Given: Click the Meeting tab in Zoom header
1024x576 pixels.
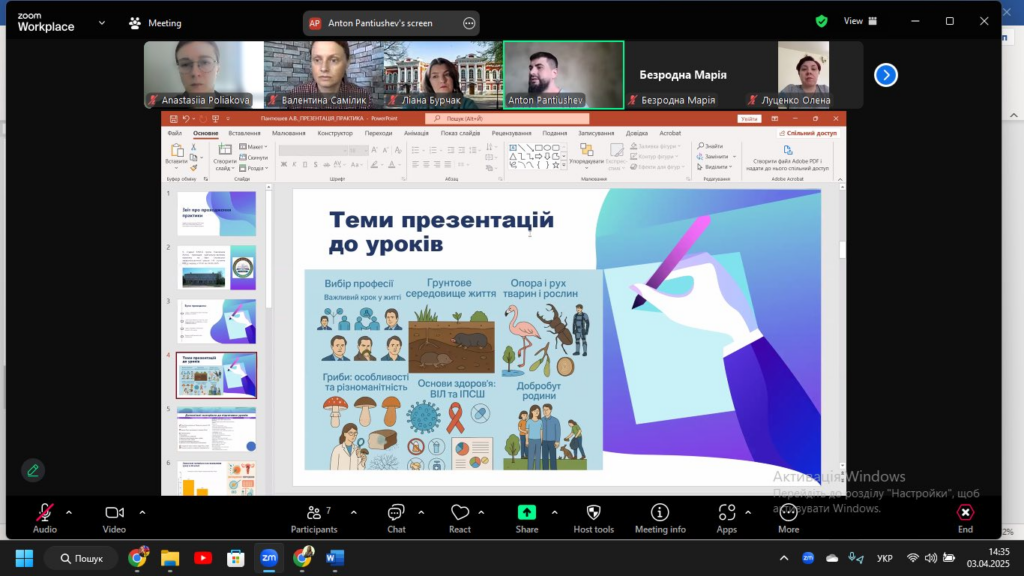Looking at the screenshot, I should click(x=155, y=23).
